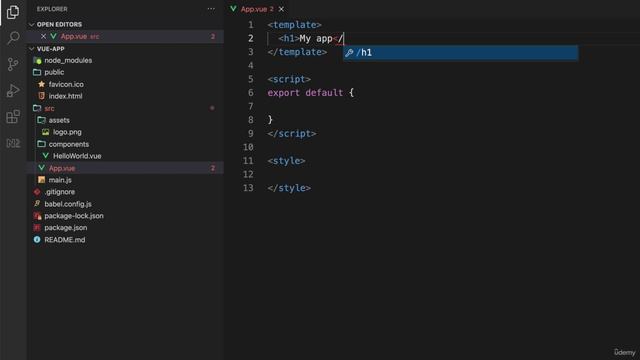The image size is (640, 360).
Task: Click the Vue icon on App.vue tab
Action: tap(233, 9)
